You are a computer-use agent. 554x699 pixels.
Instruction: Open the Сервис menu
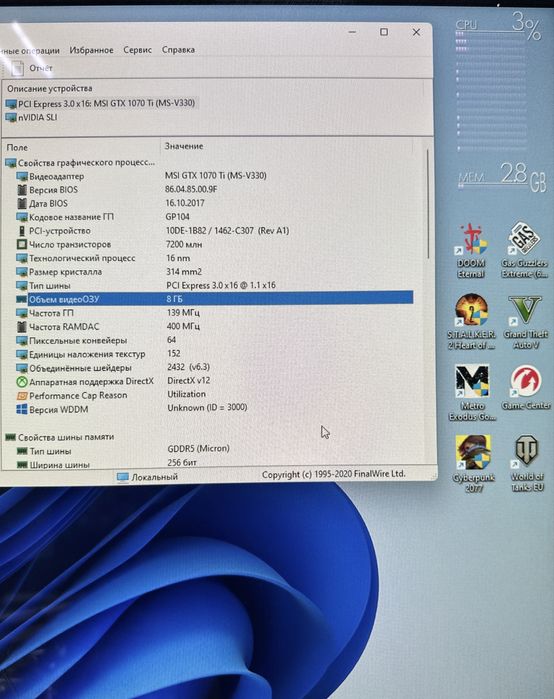(x=138, y=50)
